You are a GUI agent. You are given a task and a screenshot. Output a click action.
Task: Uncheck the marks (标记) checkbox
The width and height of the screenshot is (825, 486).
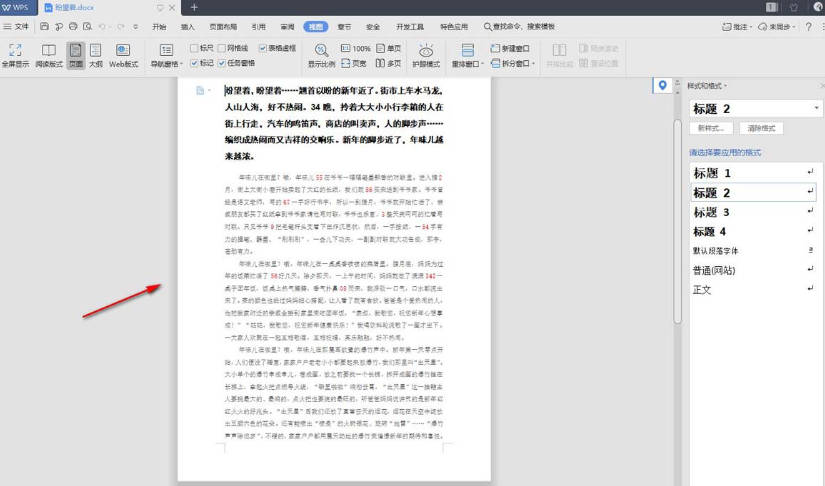point(194,63)
